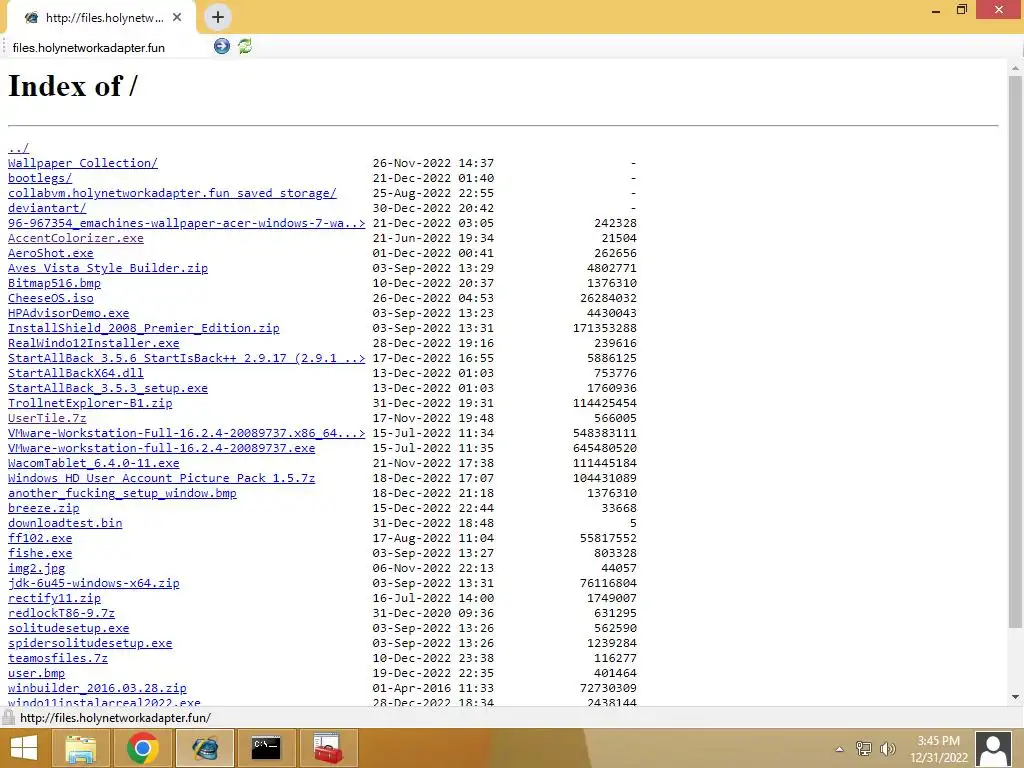This screenshot has width=1024, height=768.
Task: Click the scroll down arrow on page scrollbar
Action: (x=1015, y=697)
